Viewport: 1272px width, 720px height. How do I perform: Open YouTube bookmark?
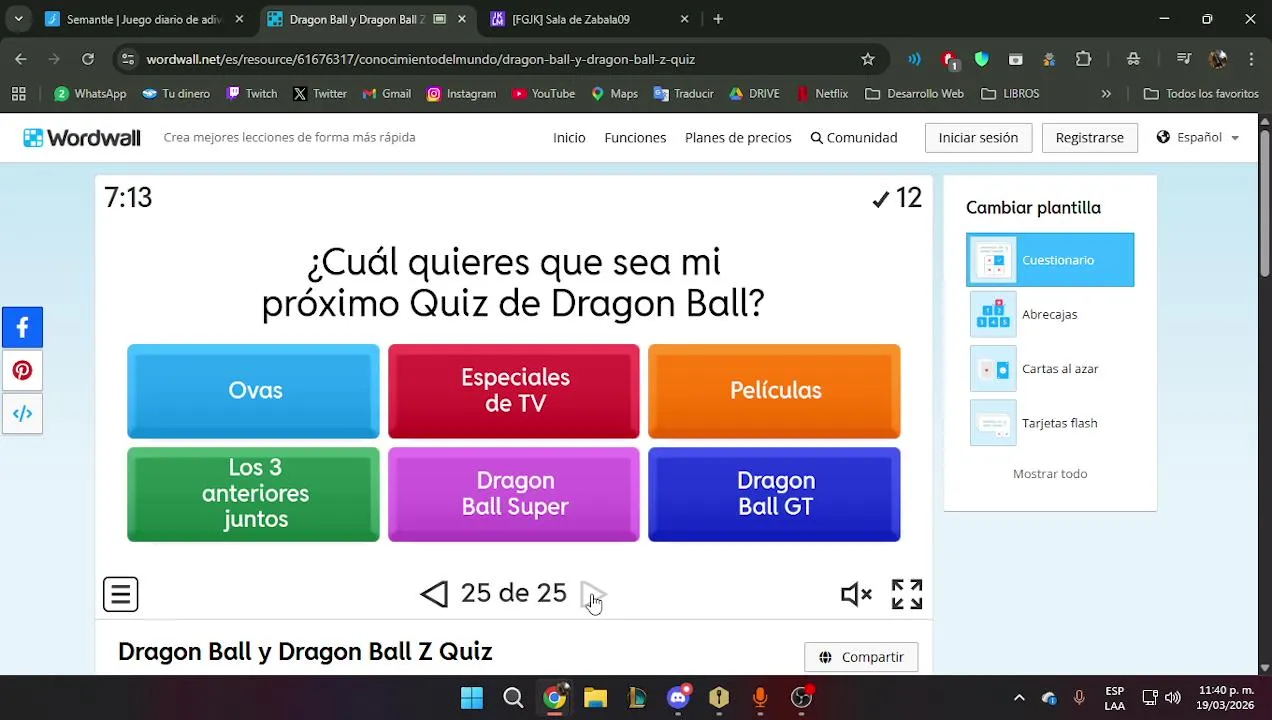click(x=543, y=94)
